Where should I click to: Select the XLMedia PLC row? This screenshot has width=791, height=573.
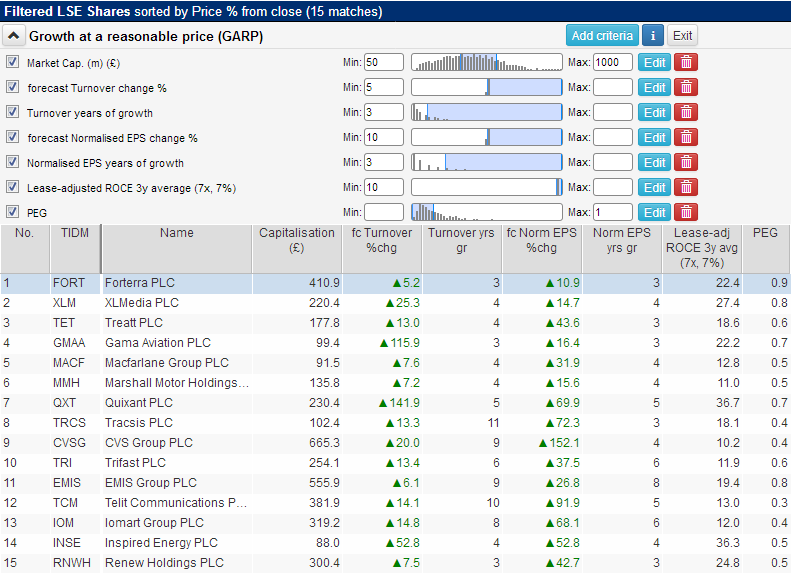[x=396, y=303]
